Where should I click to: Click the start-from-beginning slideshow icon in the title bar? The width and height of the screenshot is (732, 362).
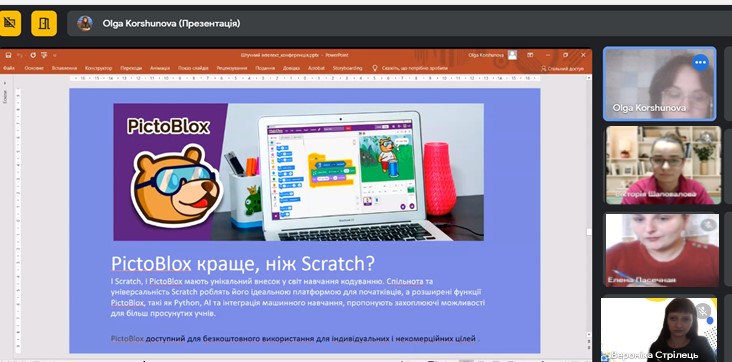tap(44, 55)
